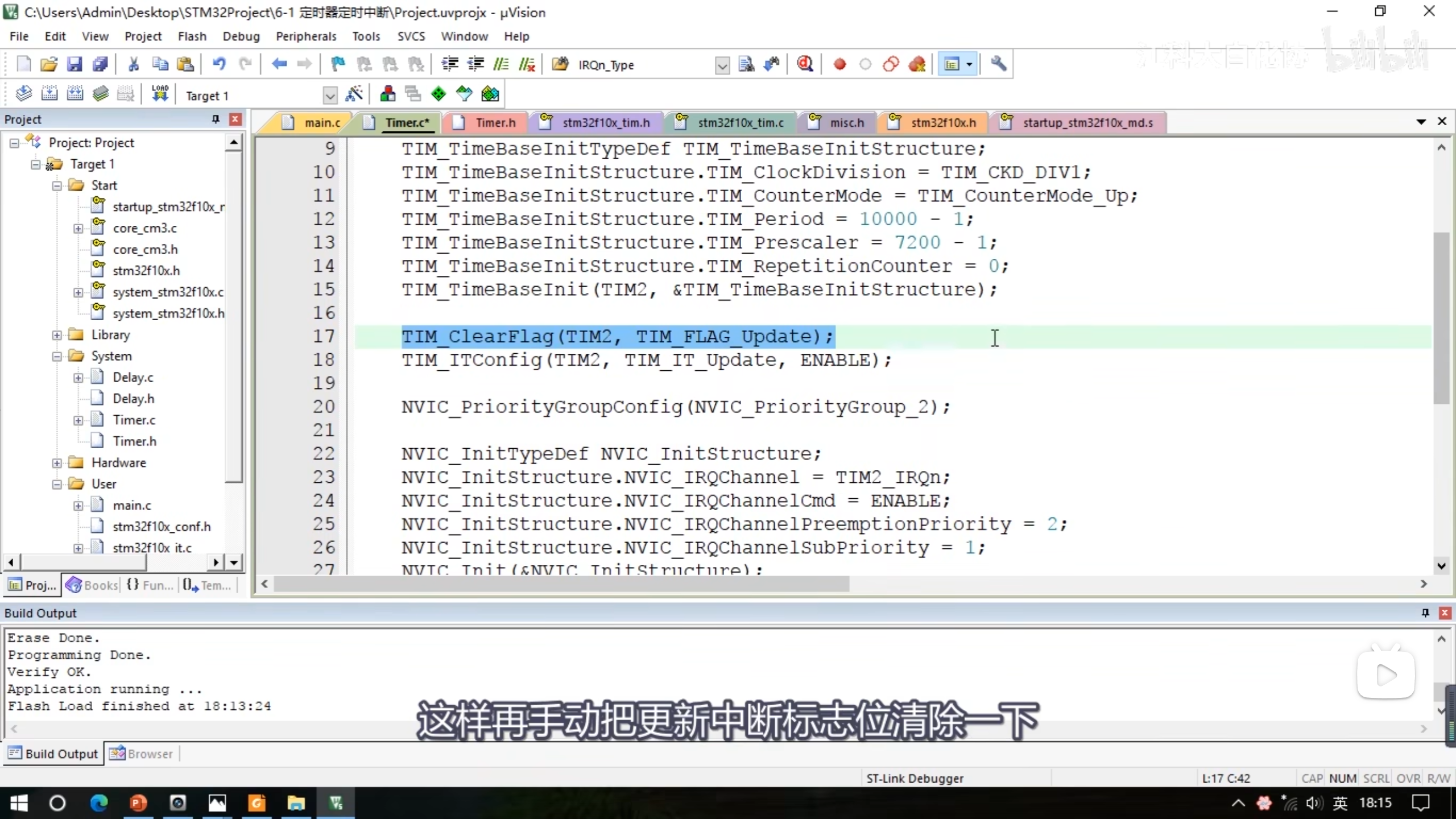The height and width of the screenshot is (819, 1456).
Task: Click the editor vertical scrollbar thumb
Action: coord(1441,318)
